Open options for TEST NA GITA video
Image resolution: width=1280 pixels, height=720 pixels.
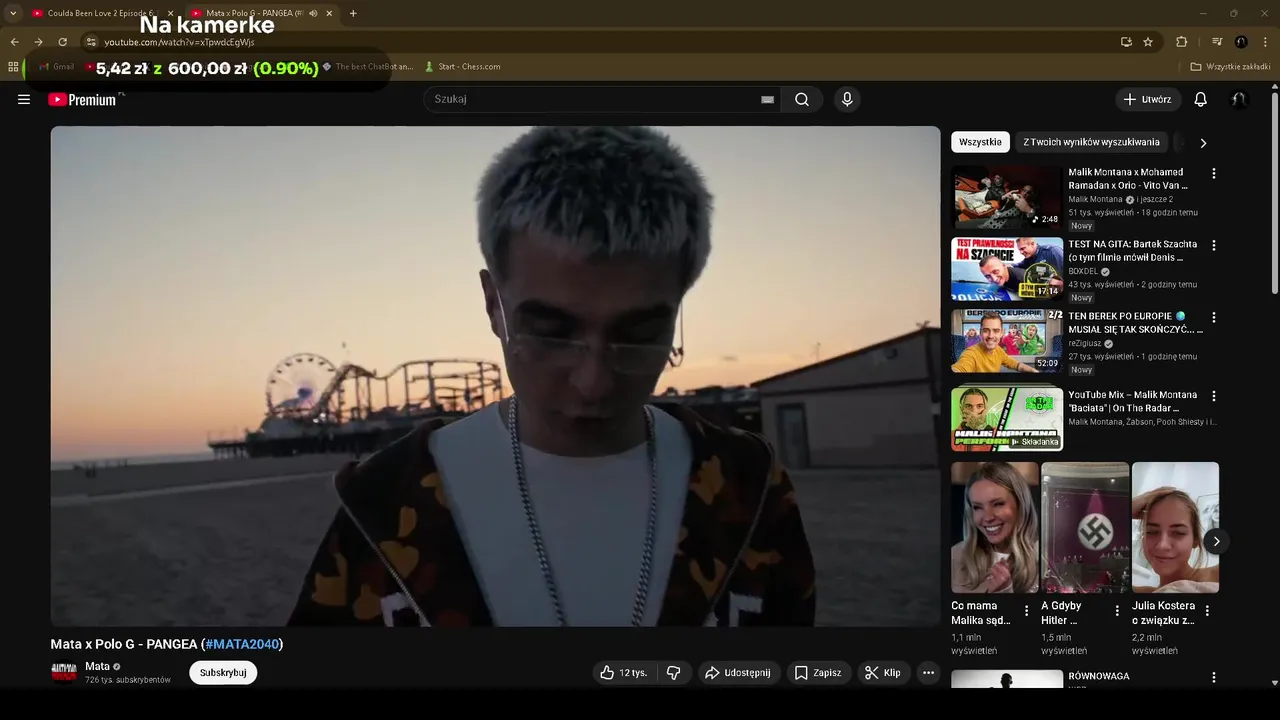point(1214,245)
